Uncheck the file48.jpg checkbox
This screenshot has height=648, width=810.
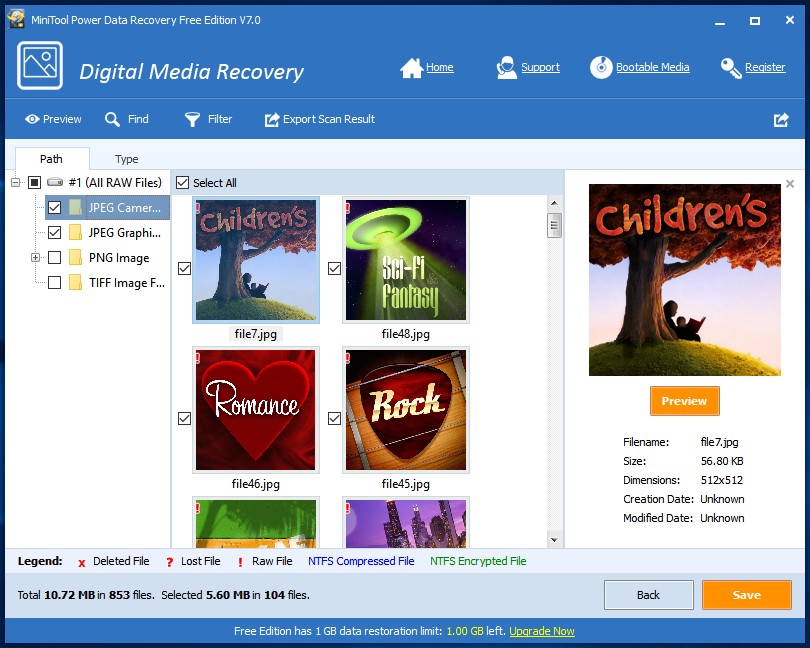pyautogui.click(x=334, y=269)
